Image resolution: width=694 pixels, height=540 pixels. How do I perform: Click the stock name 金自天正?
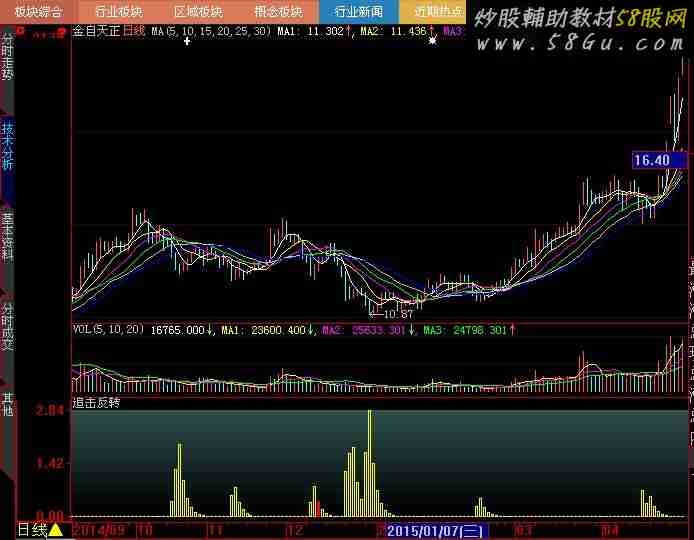click(96, 31)
